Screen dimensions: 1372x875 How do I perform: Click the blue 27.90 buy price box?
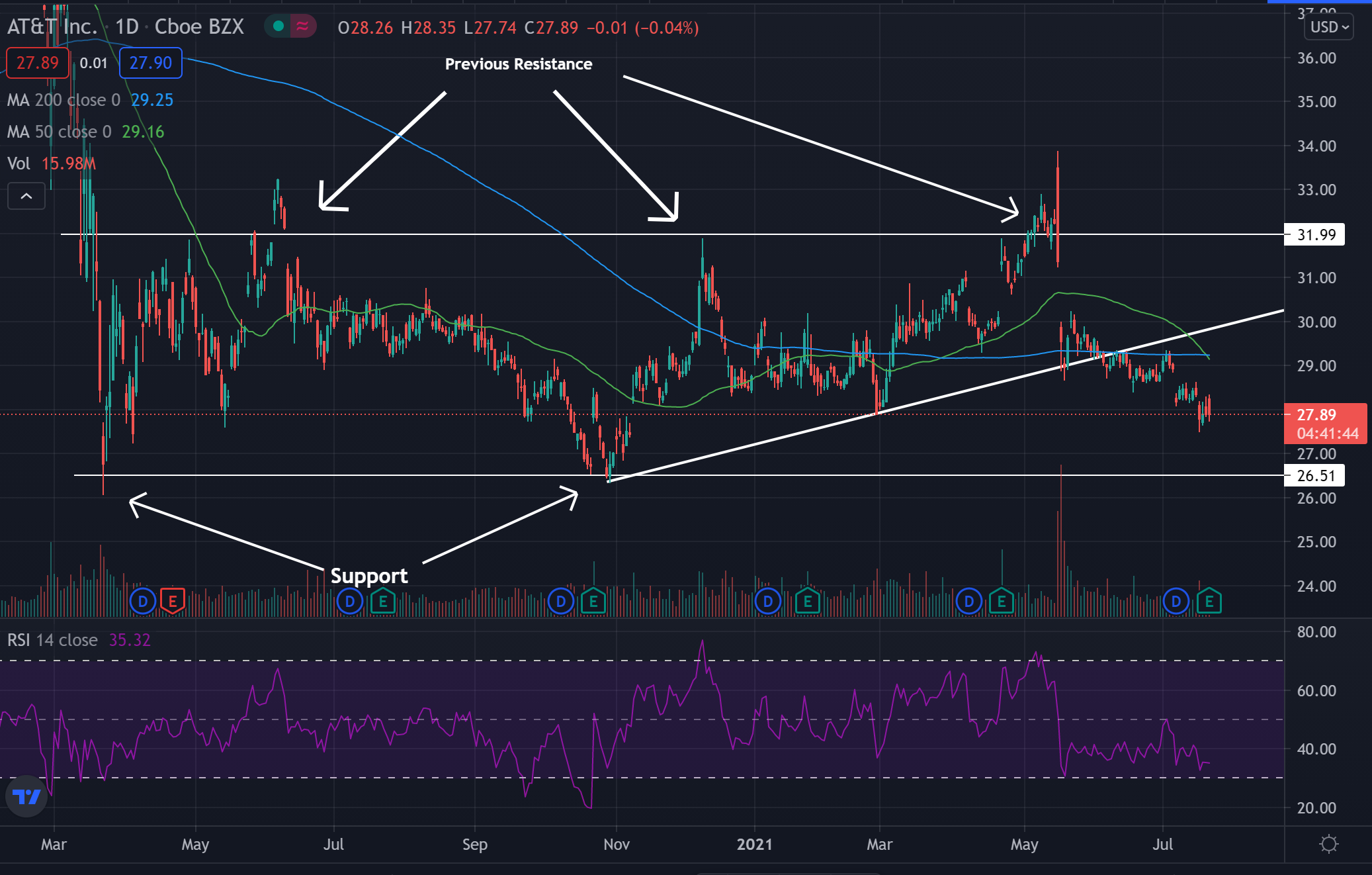pos(151,63)
